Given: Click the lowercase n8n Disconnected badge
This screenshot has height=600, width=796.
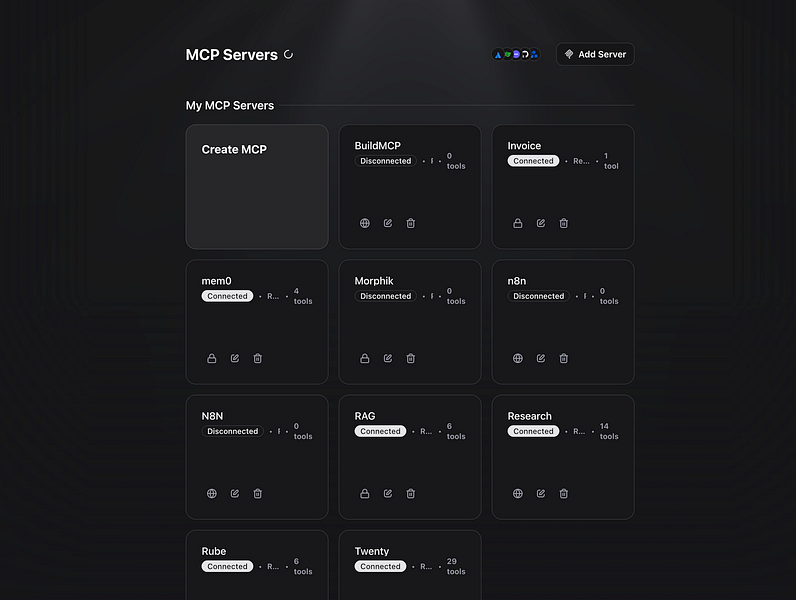Looking at the screenshot, I should point(539,296).
